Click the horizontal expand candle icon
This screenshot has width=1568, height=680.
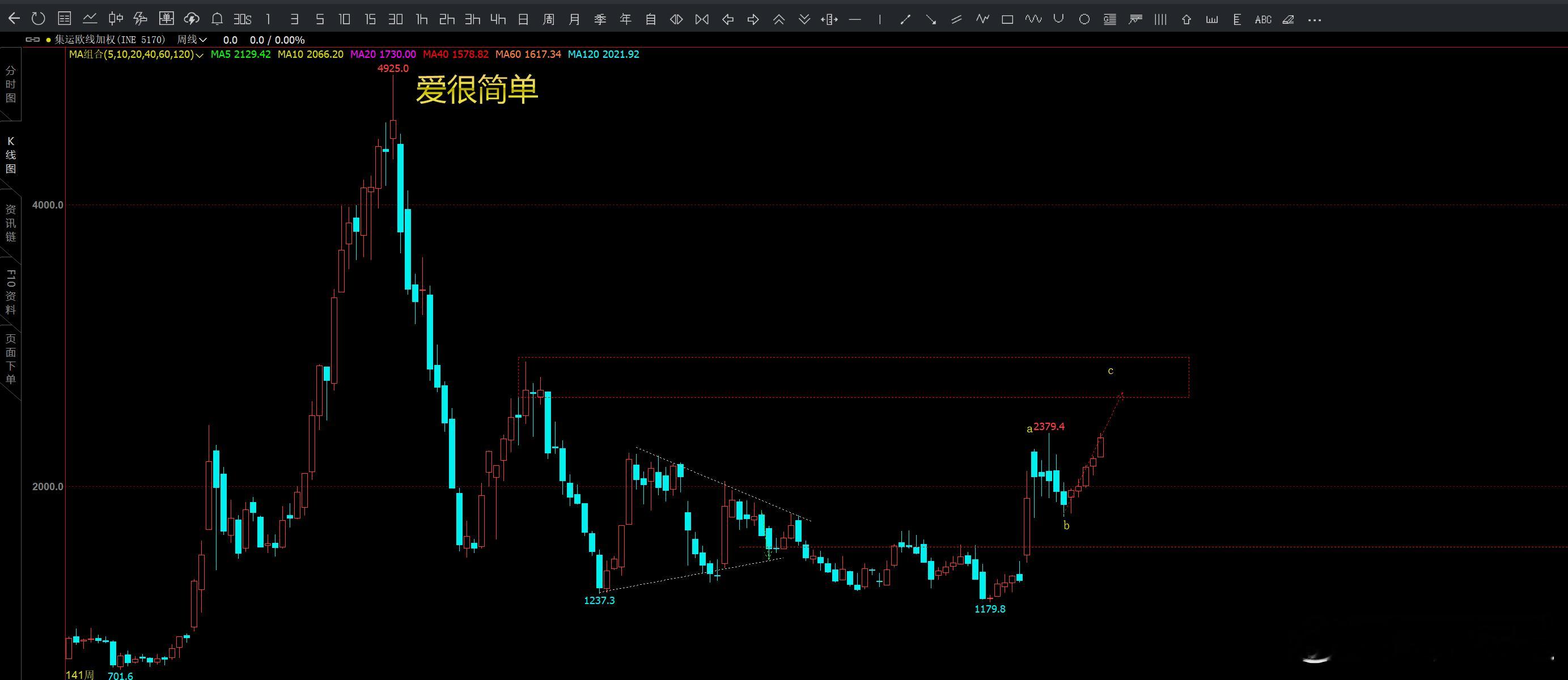829,19
